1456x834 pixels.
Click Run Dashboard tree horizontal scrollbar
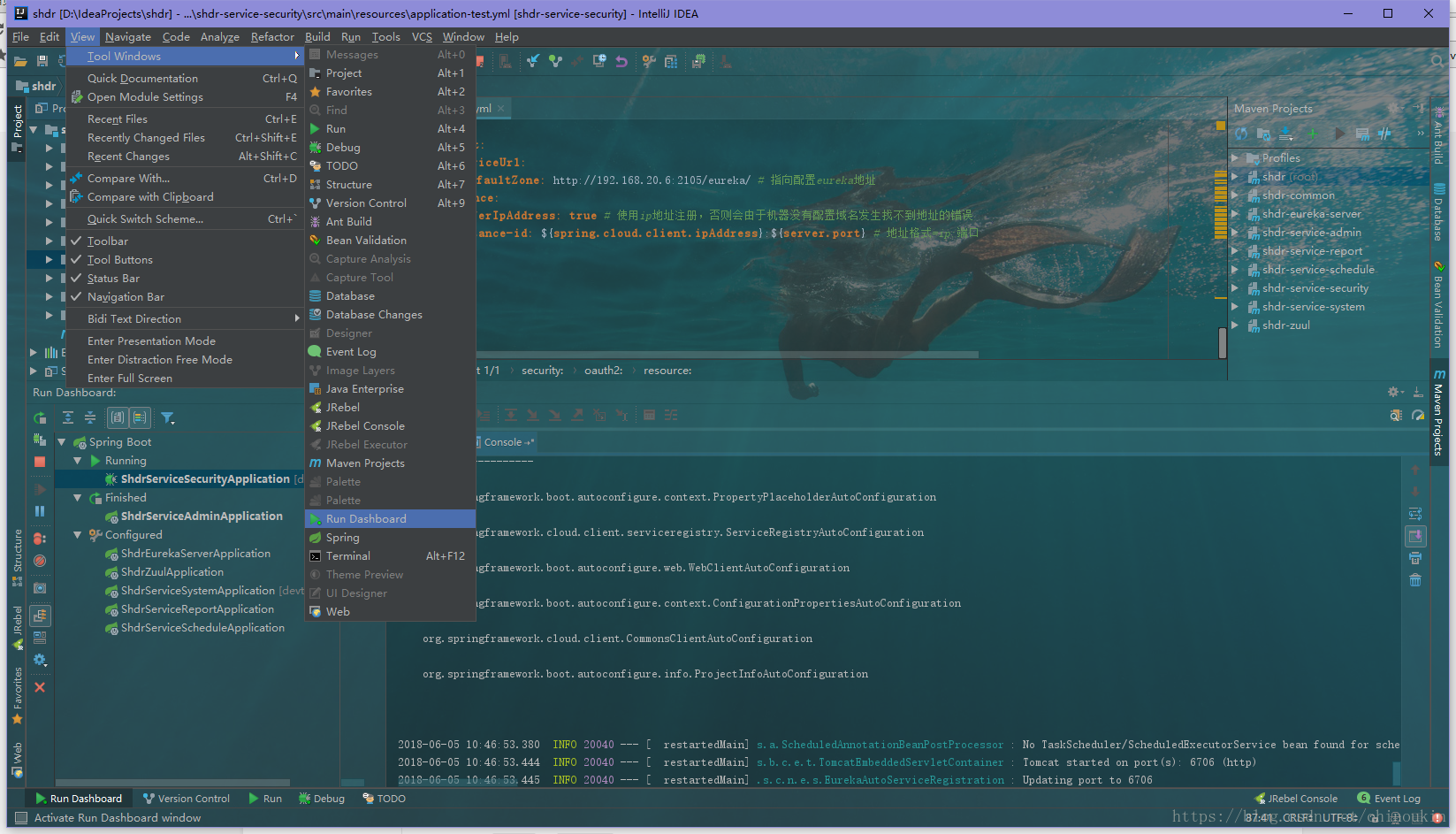[172, 783]
